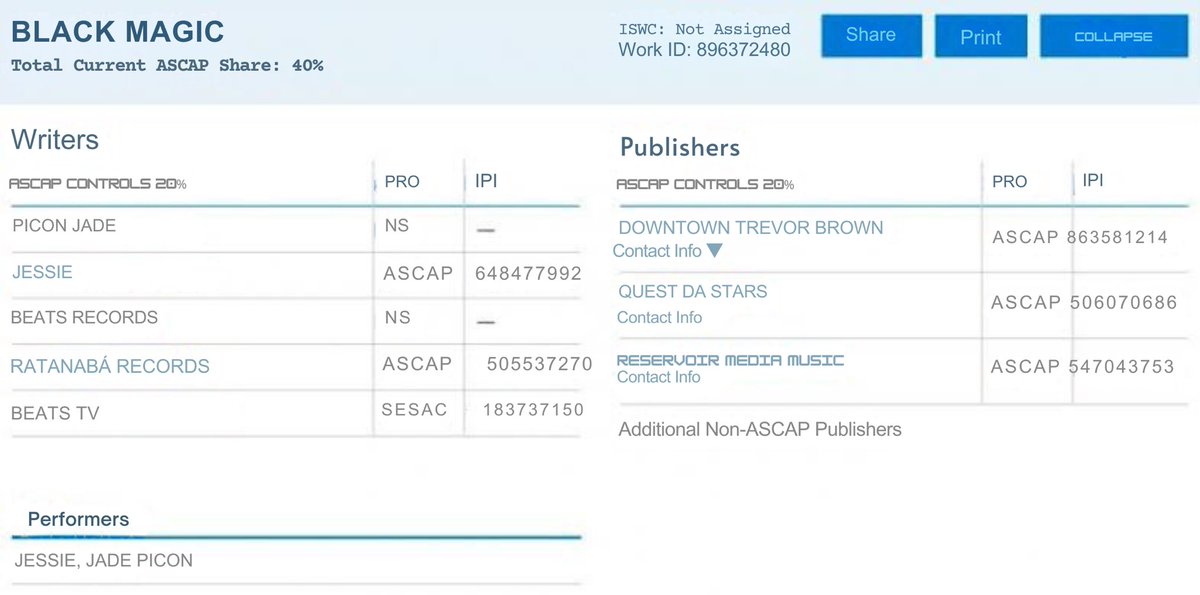
Task: Open the RATANABÁ RECORDS writer link
Action: click(x=110, y=366)
